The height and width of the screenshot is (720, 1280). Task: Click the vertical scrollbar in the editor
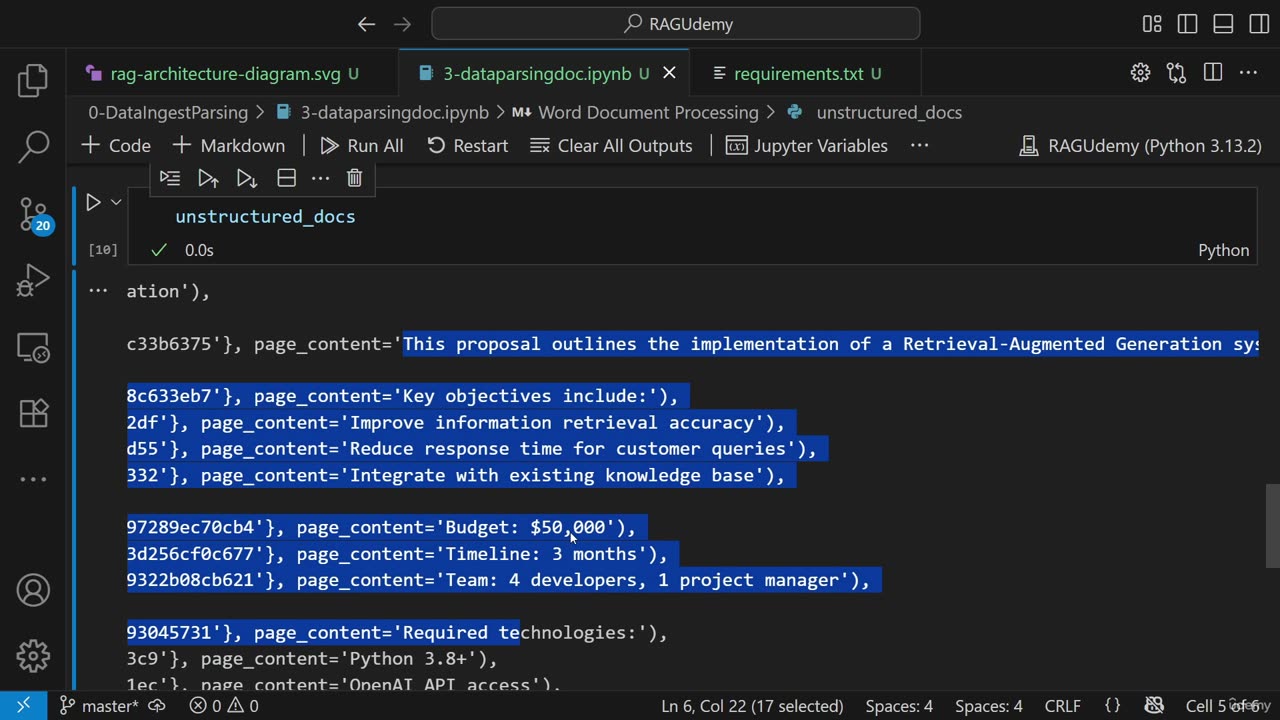click(1272, 525)
